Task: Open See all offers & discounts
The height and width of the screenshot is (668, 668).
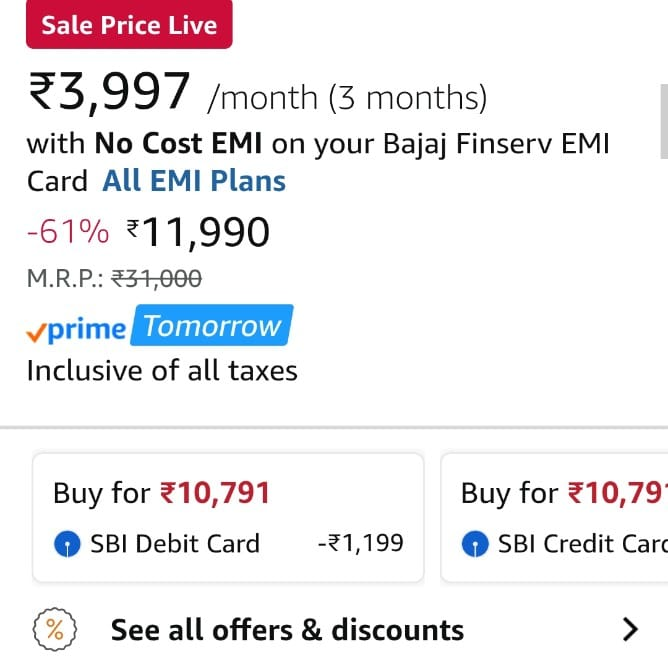Action: (x=287, y=630)
